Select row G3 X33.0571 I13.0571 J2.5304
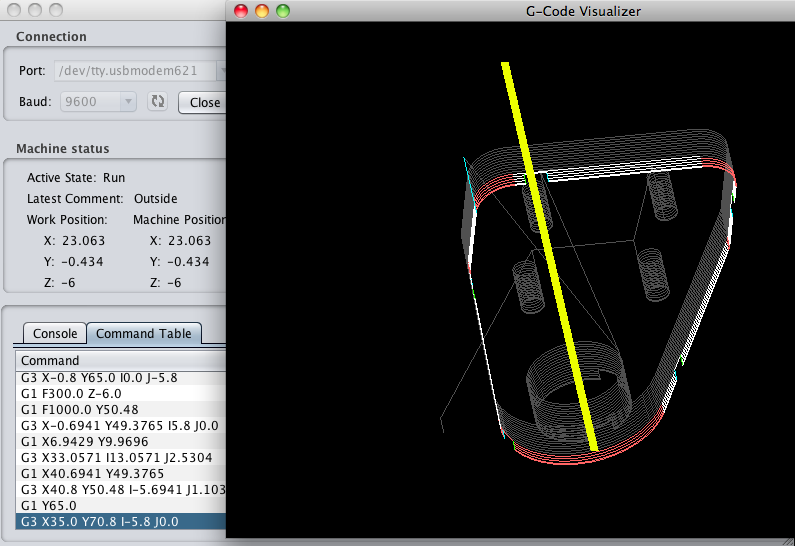The height and width of the screenshot is (546, 795). (121, 457)
